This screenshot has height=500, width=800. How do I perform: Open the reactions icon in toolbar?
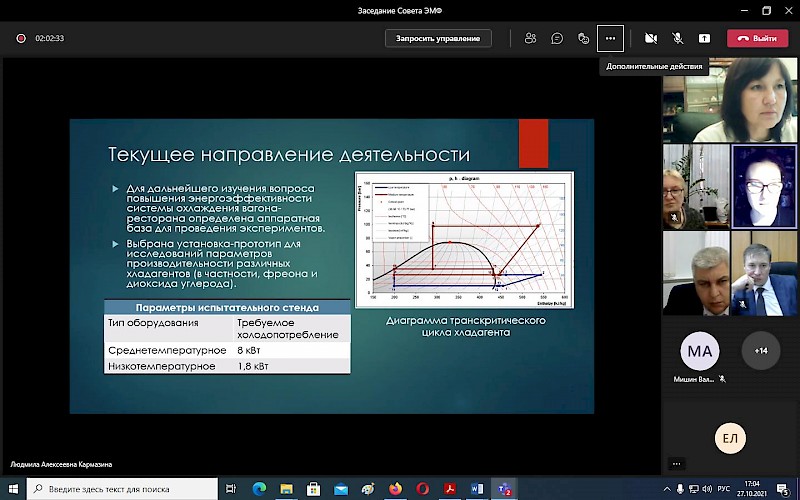tap(583, 38)
